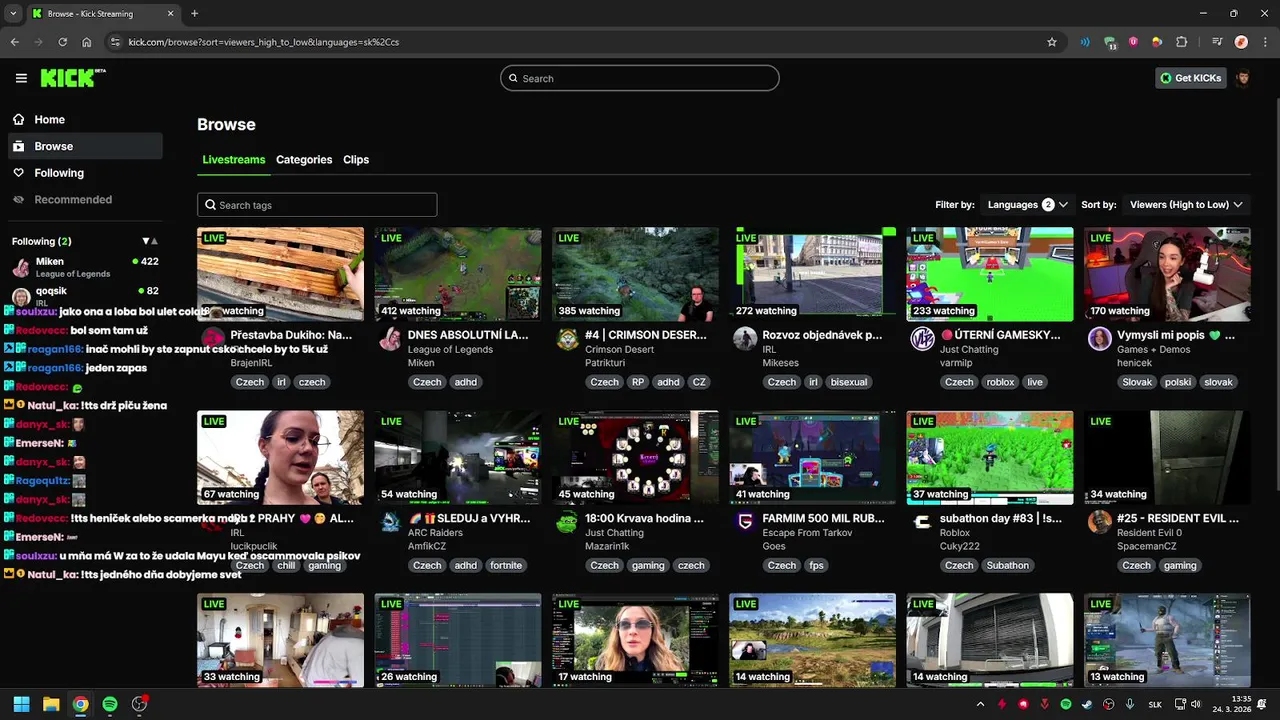1280x720 pixels.
Task: Switch to the Livestreams tab
Action: click(234, 160)
